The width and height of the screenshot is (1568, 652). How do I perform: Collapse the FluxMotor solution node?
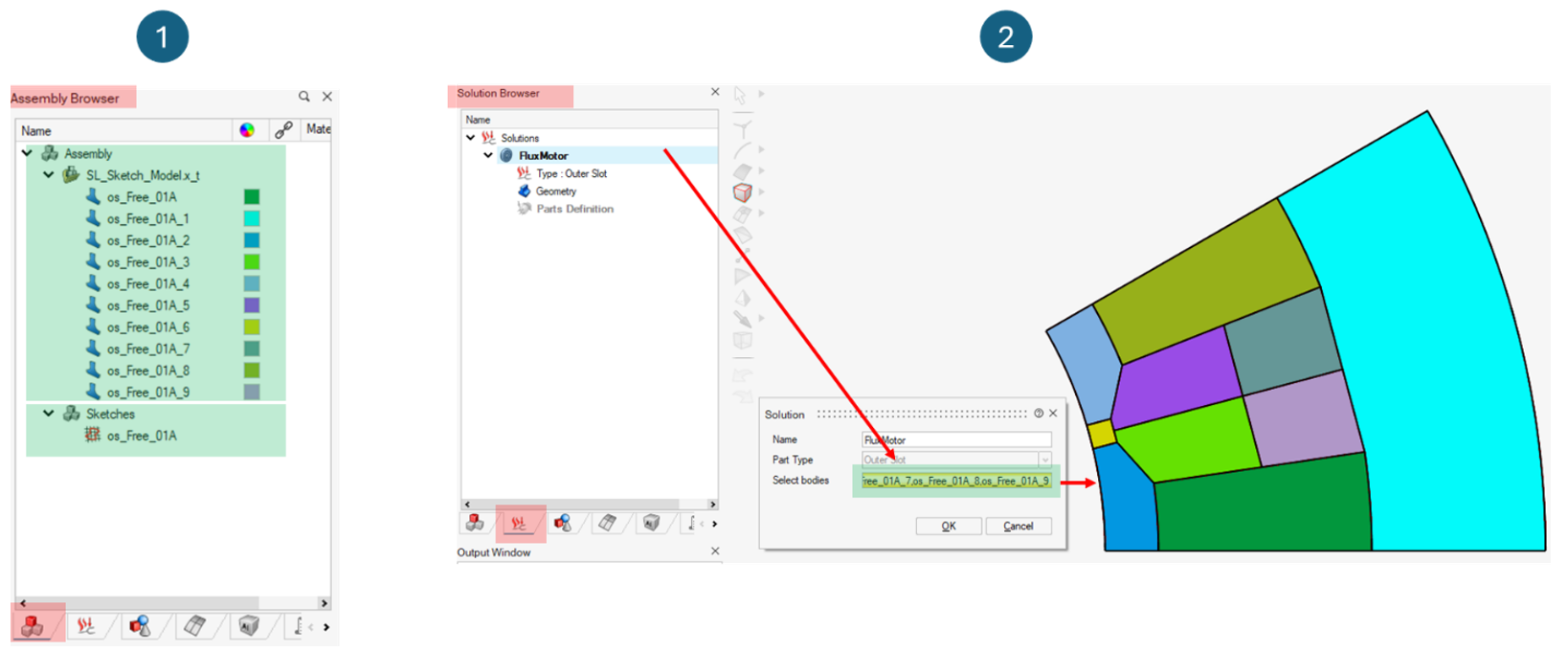(488, 155)
